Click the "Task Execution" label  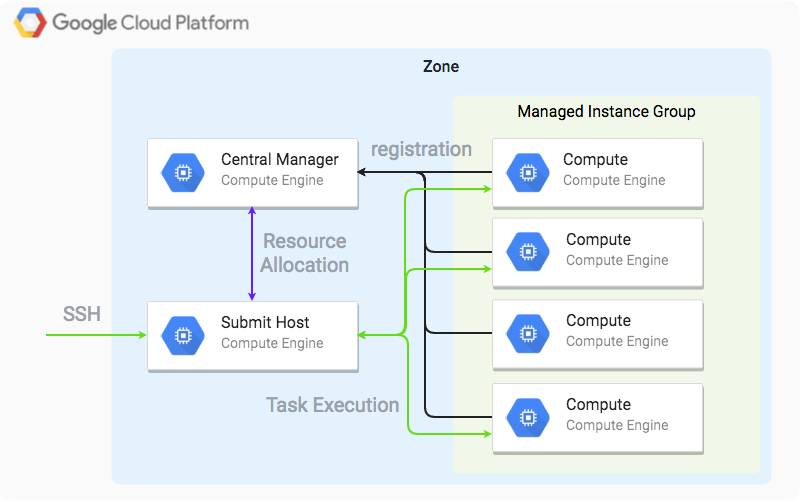pos(332,405)
